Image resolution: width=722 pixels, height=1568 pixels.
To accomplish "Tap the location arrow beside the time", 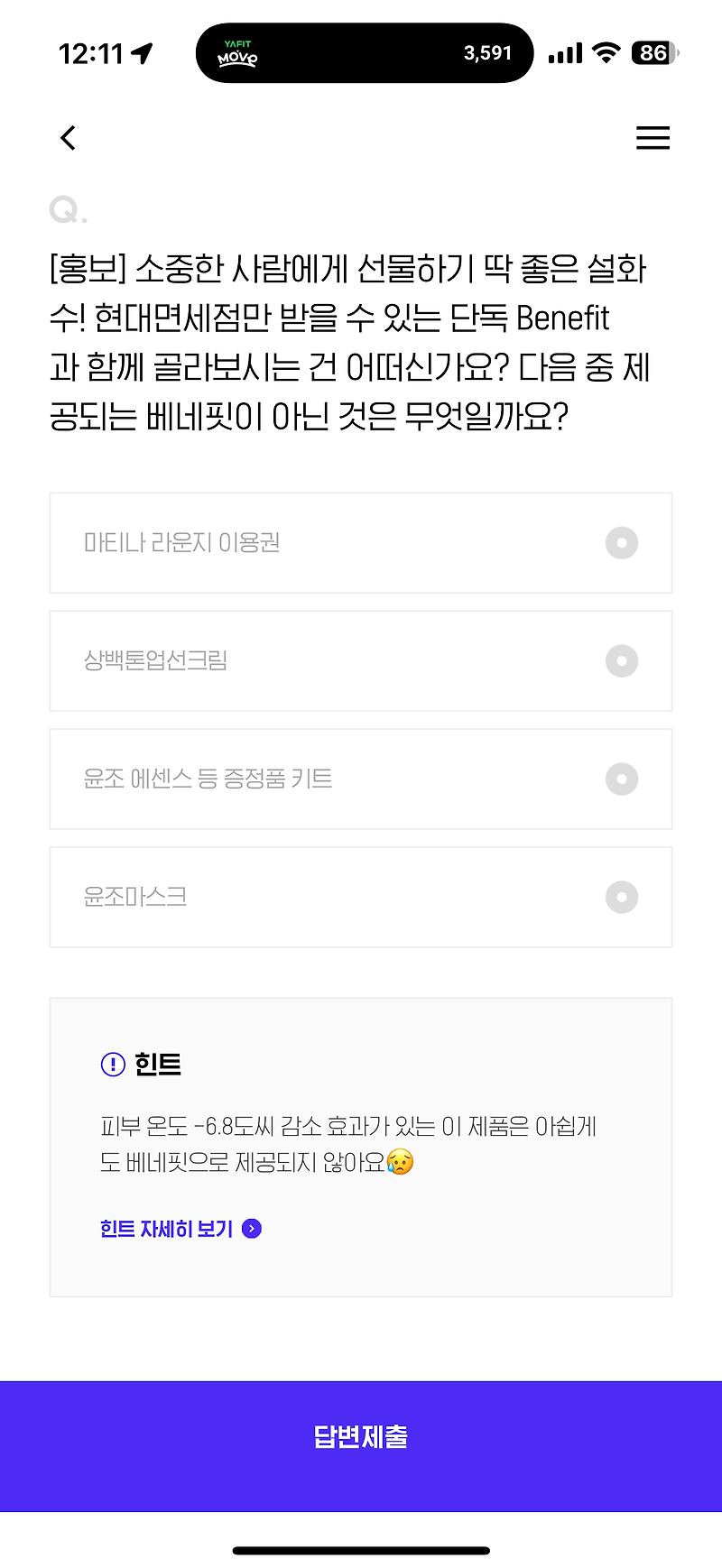I will tap(142, 54).
